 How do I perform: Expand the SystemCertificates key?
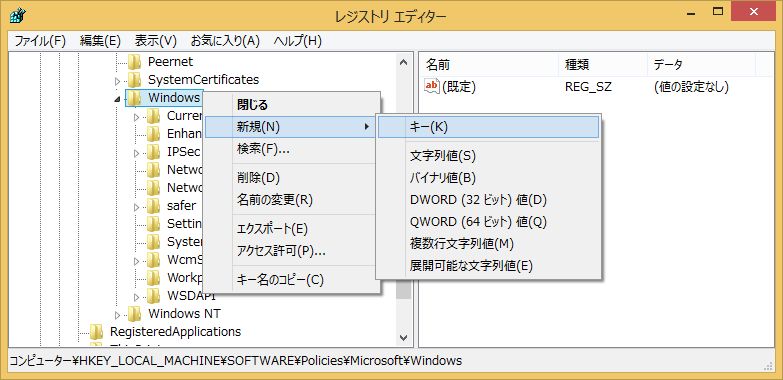(117, 81)
